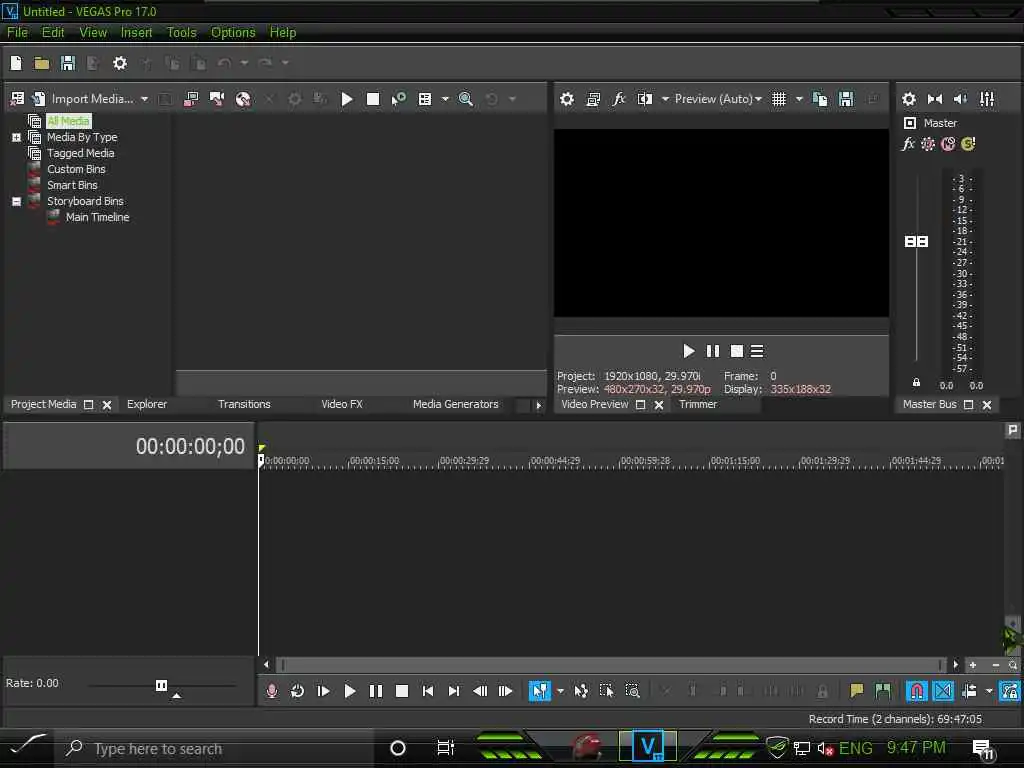Expand Media By Type tree node
This screenshot has width=1024, height=768.
pos(16,137)
